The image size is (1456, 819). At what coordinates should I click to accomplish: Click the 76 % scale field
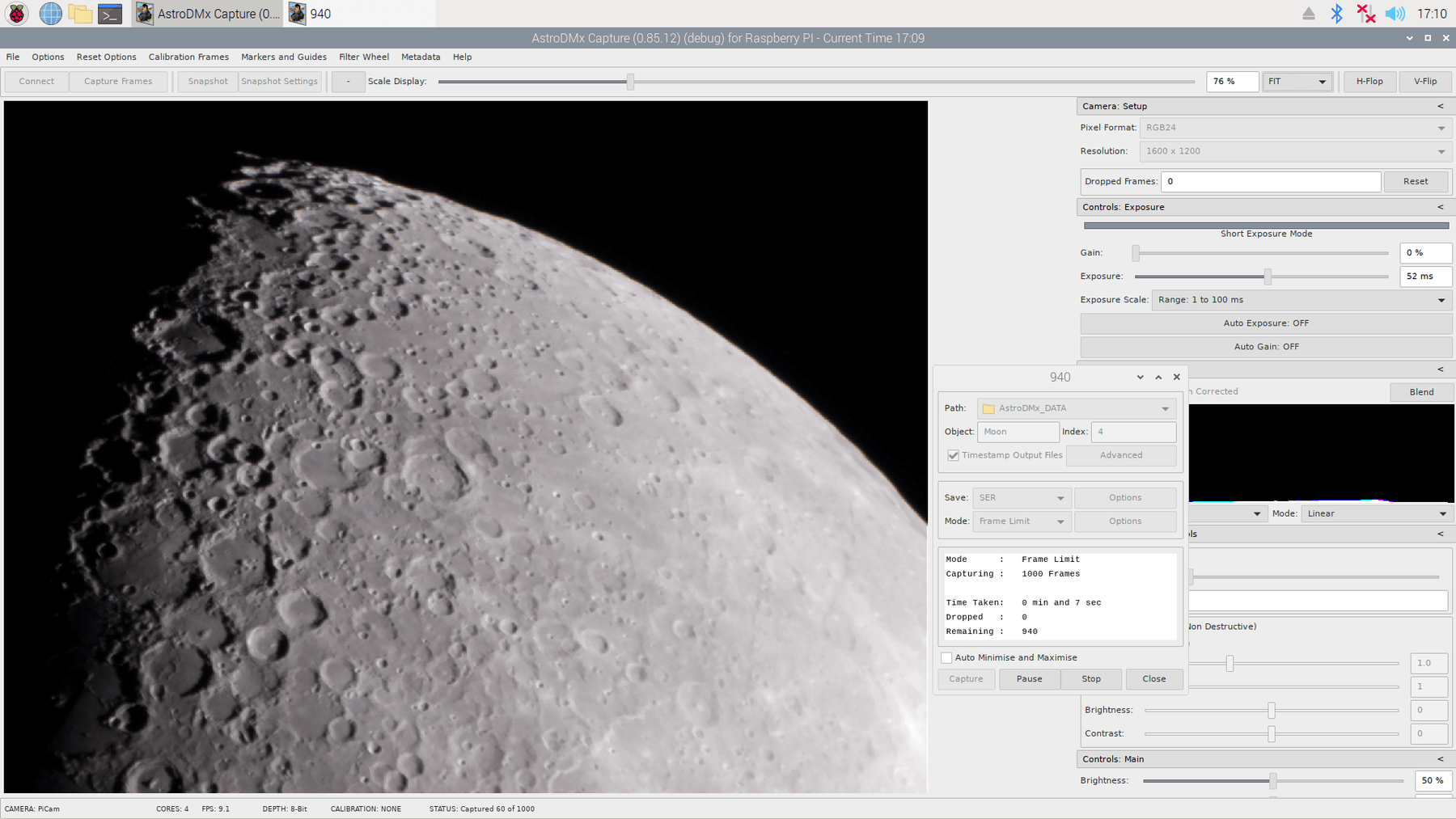coord(1233,81)
